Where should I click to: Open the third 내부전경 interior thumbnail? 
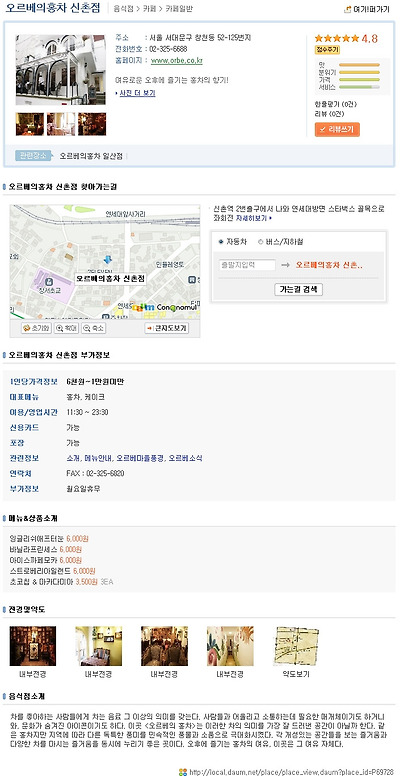point(164,646)
